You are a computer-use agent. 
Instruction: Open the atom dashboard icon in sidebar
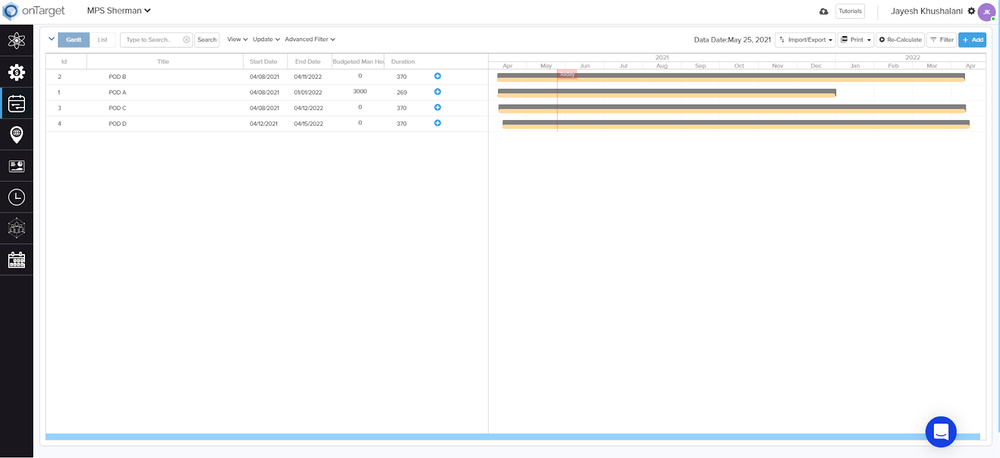pyautogui.click(x=17, y=41)
